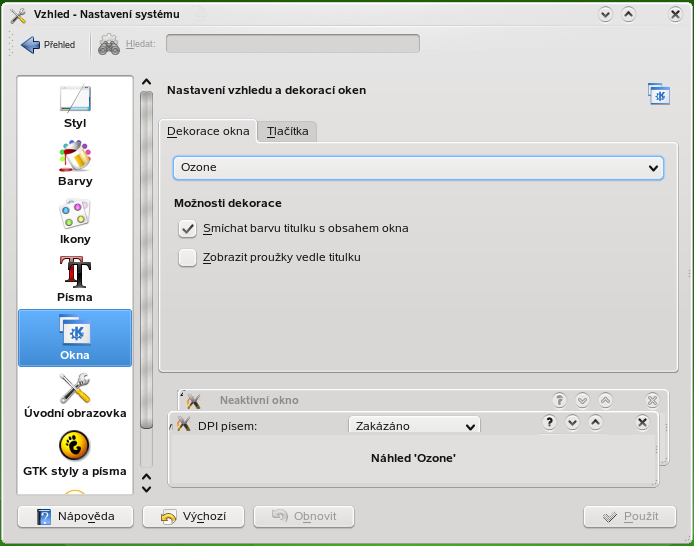Click the sidebar vertical scrollbar handle

coord(147,260)
